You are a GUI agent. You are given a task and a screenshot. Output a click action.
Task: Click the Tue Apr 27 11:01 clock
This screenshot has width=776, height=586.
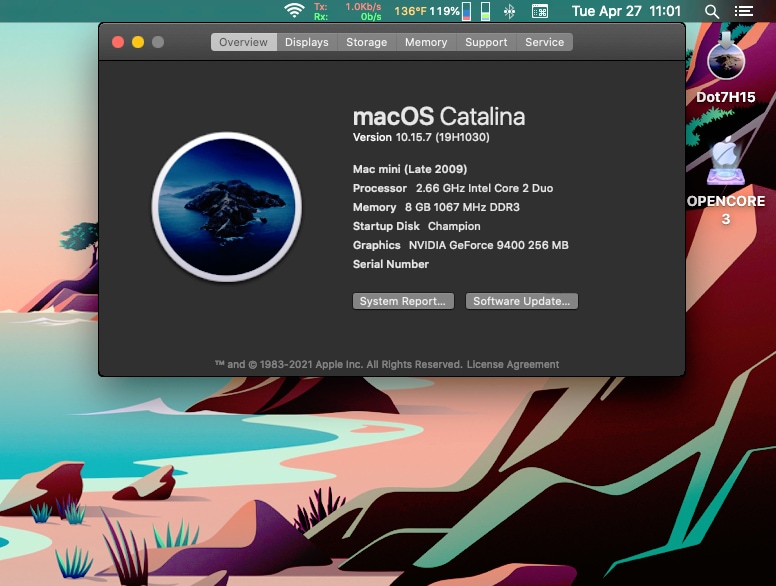pyautogui.click(x=627, y=11)
